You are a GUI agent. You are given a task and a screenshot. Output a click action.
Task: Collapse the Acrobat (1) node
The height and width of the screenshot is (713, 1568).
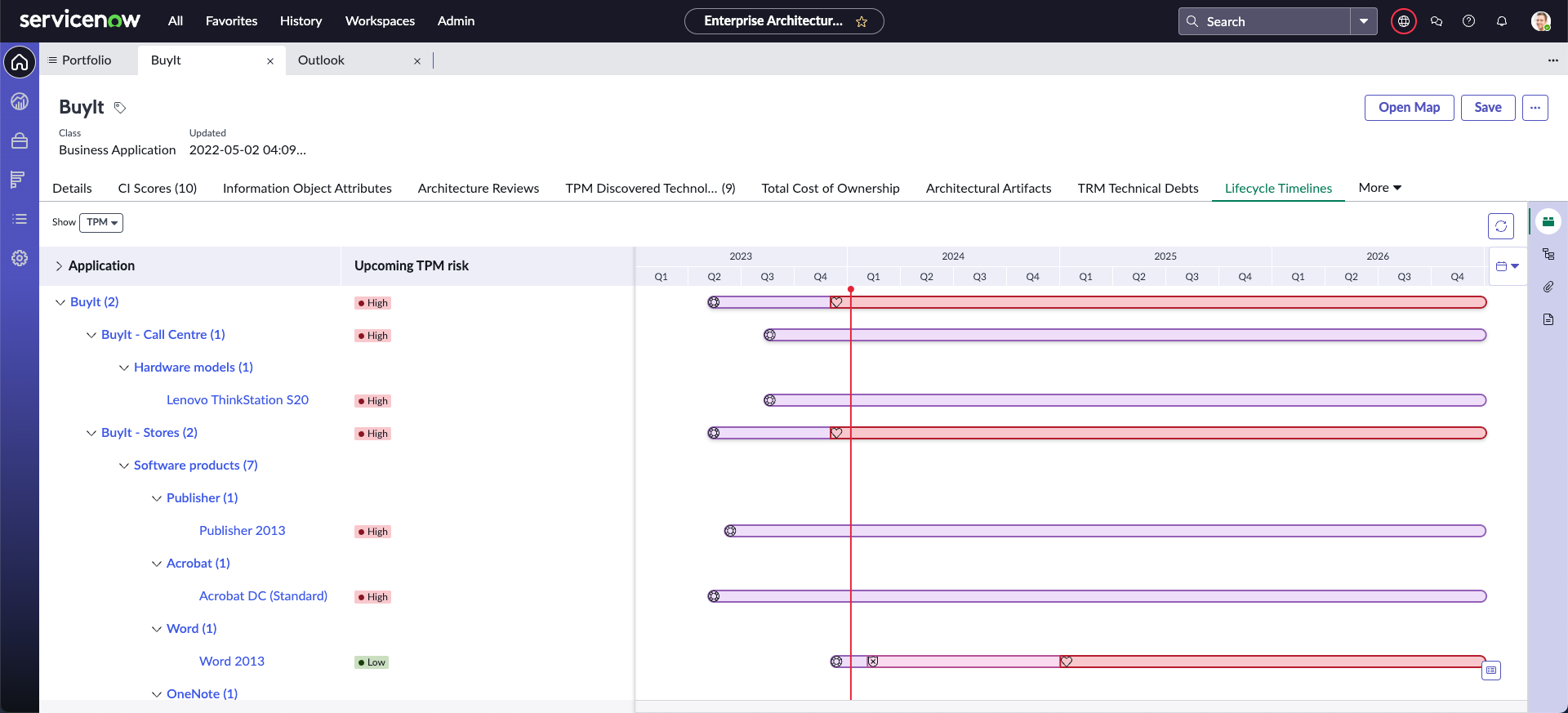[157, 564]
